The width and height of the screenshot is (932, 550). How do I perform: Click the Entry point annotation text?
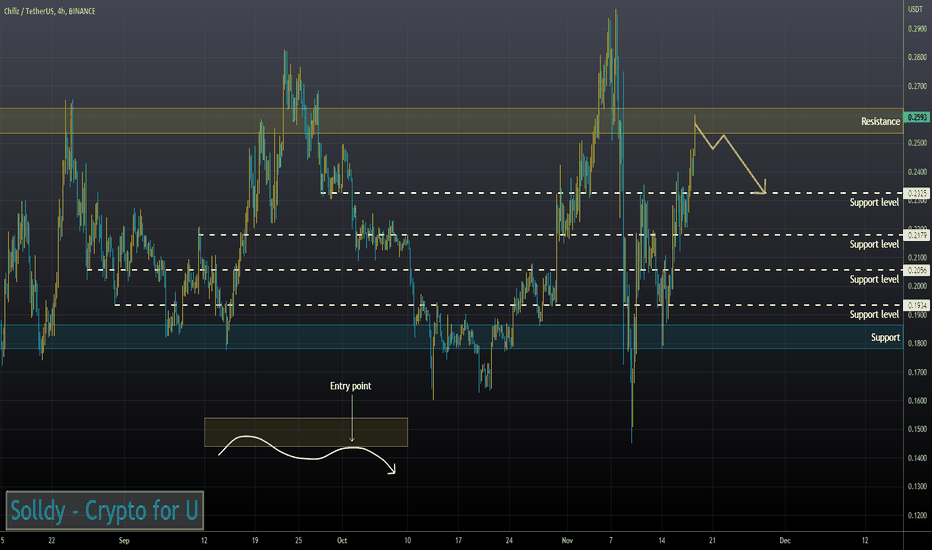coord(351,386)
